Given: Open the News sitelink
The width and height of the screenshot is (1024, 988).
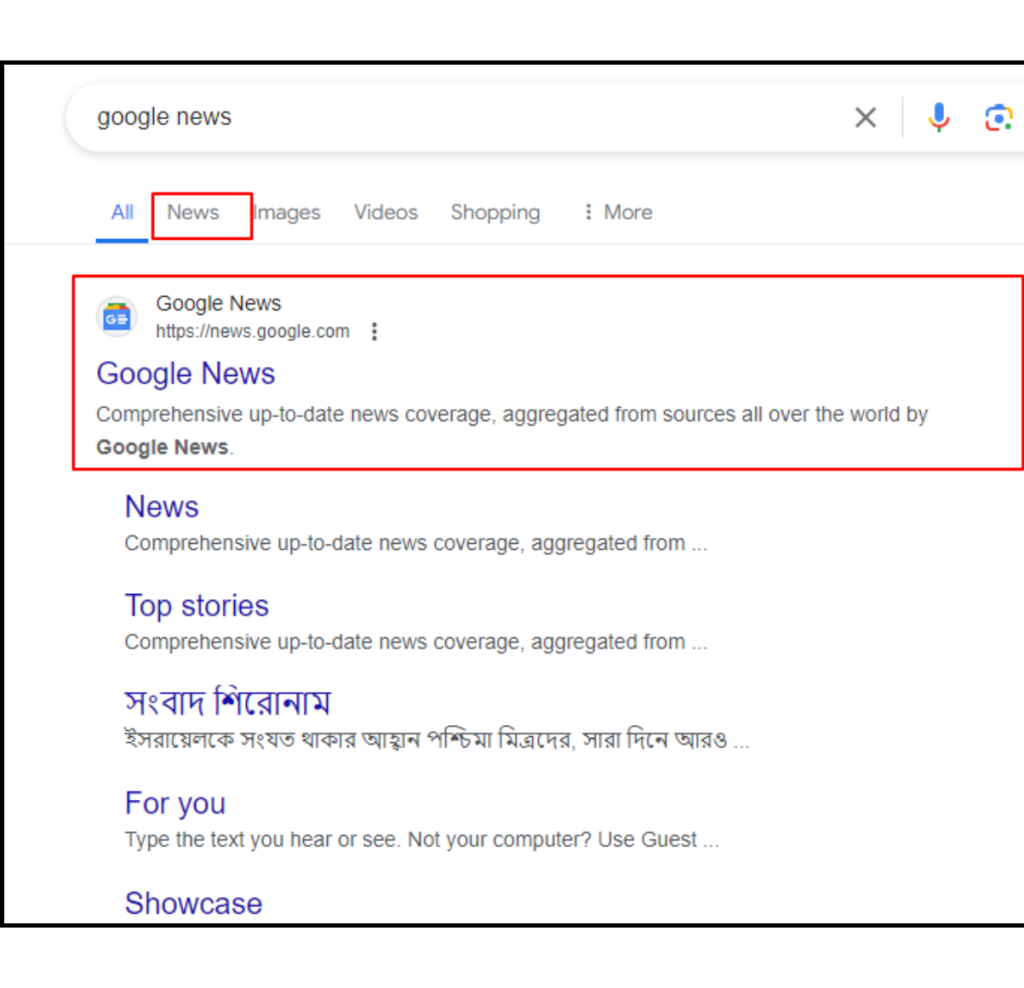Looking at the screenshot, I should pos(162,507).
